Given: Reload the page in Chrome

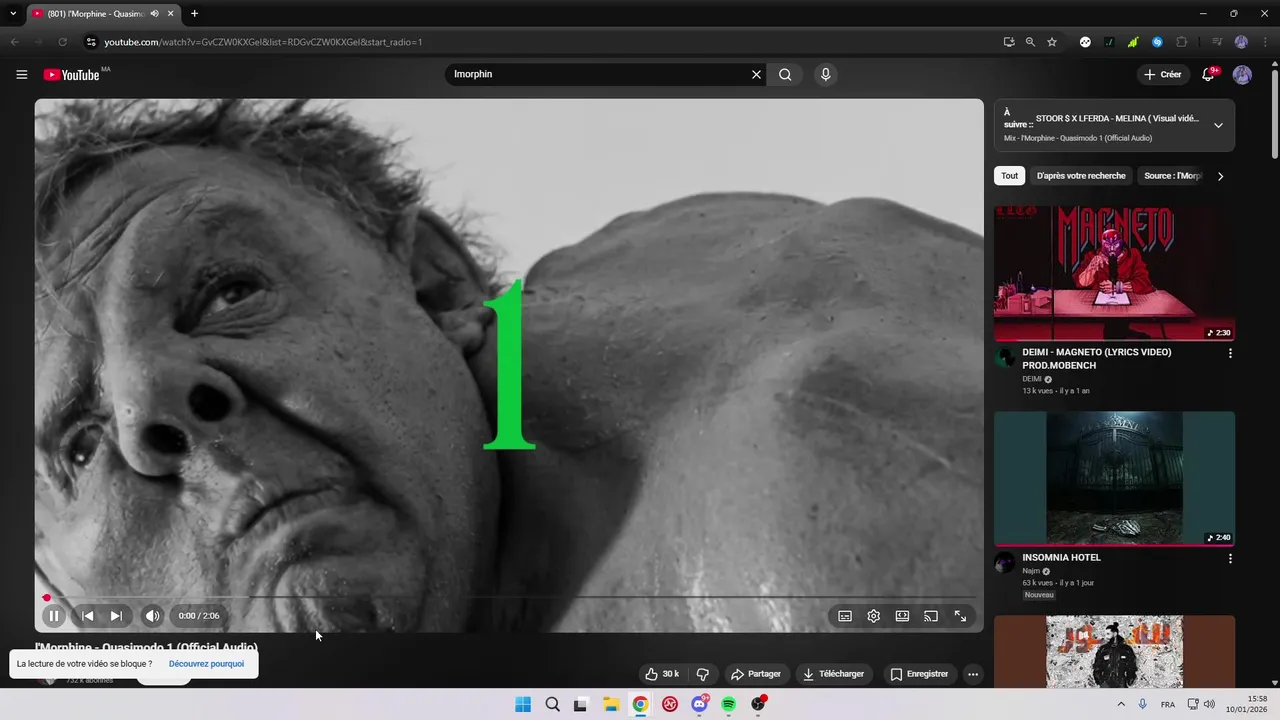Looking at the screenshot, I should 62,42.
